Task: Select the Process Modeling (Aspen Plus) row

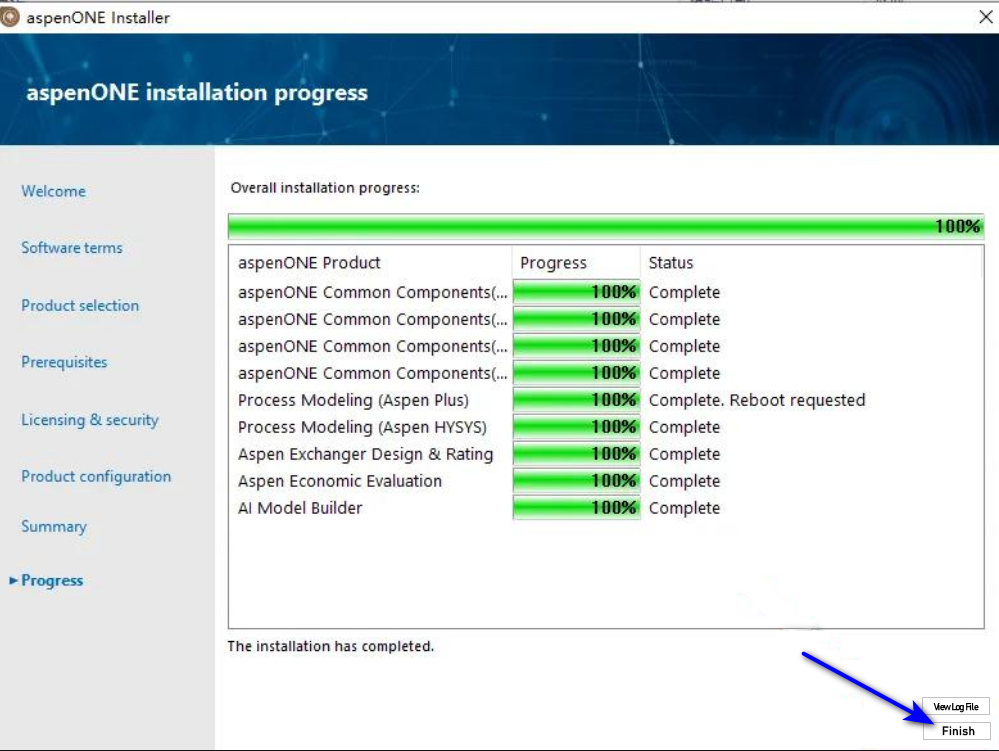Action: [606, 400]
